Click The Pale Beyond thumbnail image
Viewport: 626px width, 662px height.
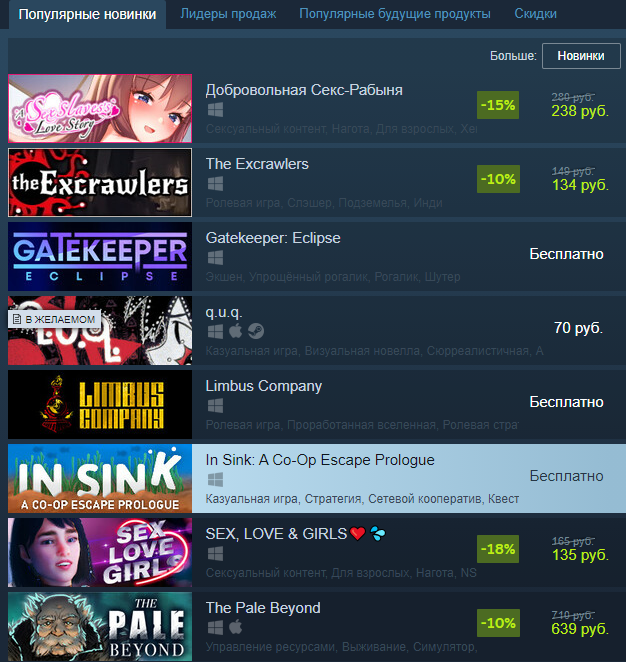tap(100, 627)
